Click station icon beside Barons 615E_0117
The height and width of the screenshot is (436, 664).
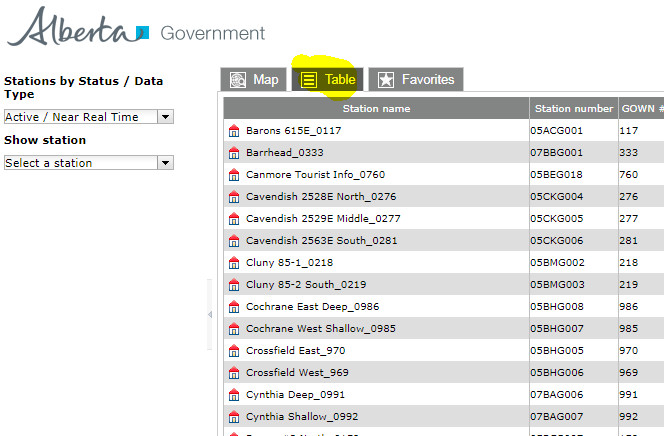(x=234, y=130)
